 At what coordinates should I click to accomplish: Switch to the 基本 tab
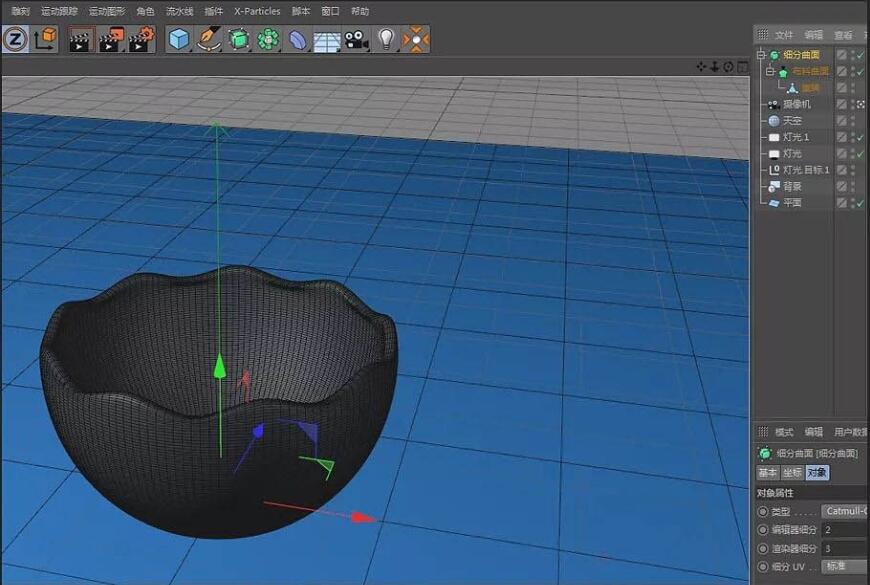(768, 472)
